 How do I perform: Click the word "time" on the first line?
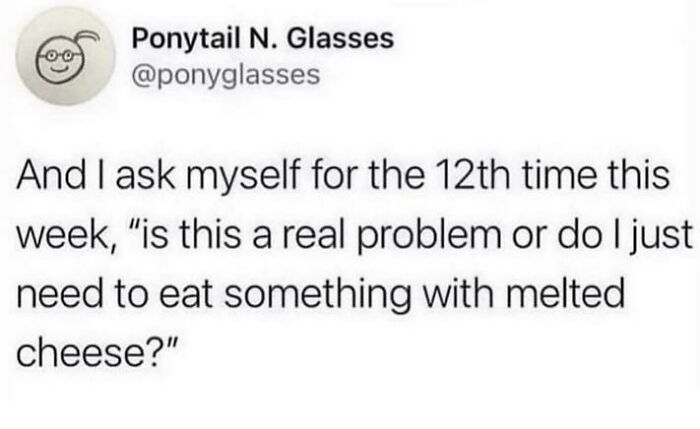click(x=559, y=175)
